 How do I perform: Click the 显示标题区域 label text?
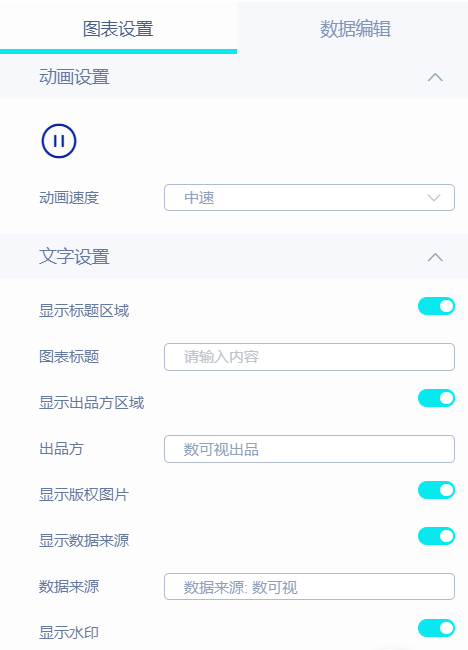coord(84,310)
